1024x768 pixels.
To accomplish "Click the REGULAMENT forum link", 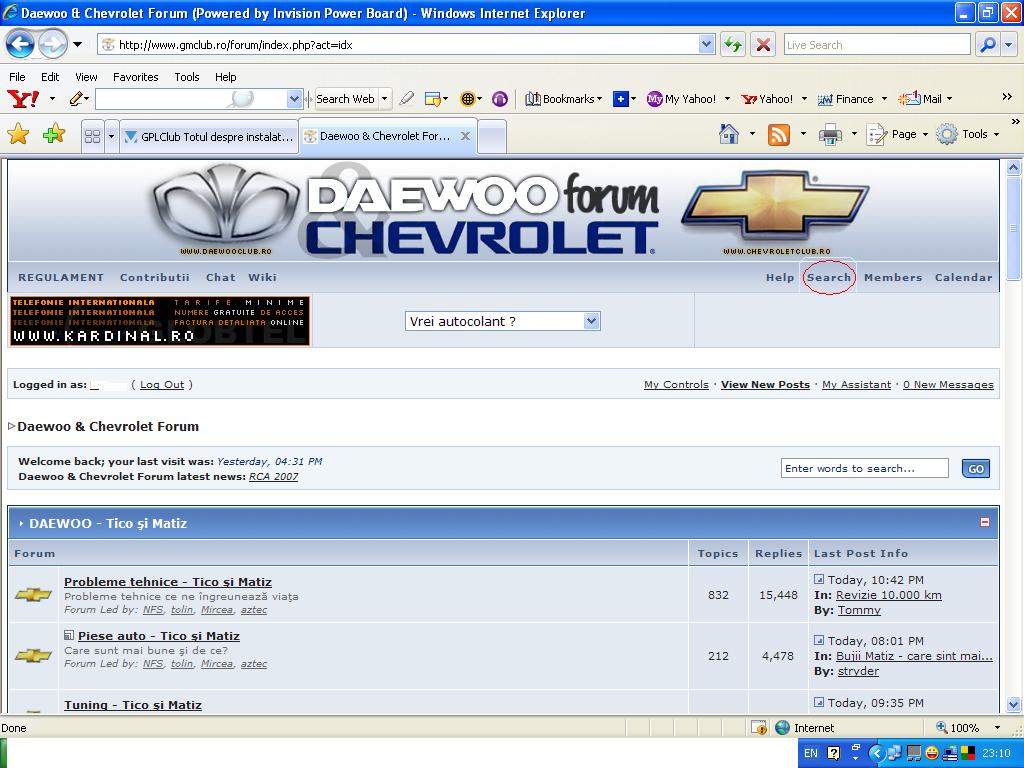I will (x=61, y=278).
